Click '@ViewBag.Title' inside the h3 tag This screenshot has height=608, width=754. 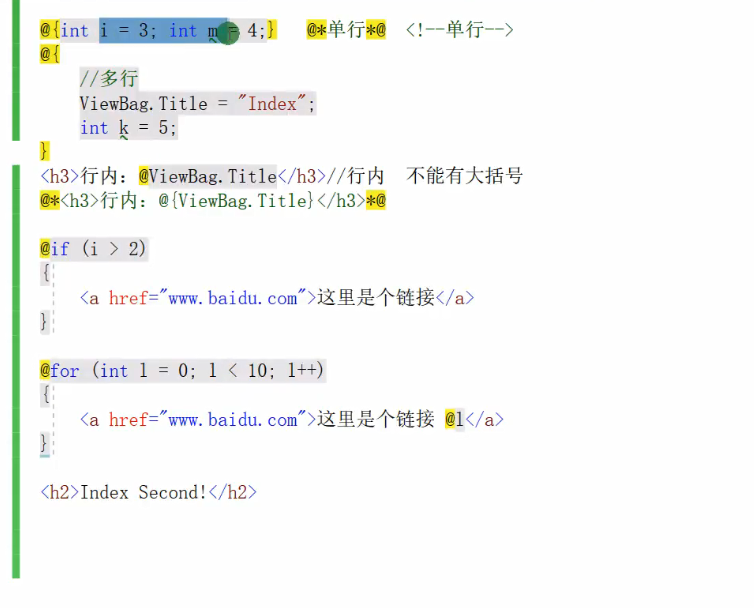[x=208, y=177]
